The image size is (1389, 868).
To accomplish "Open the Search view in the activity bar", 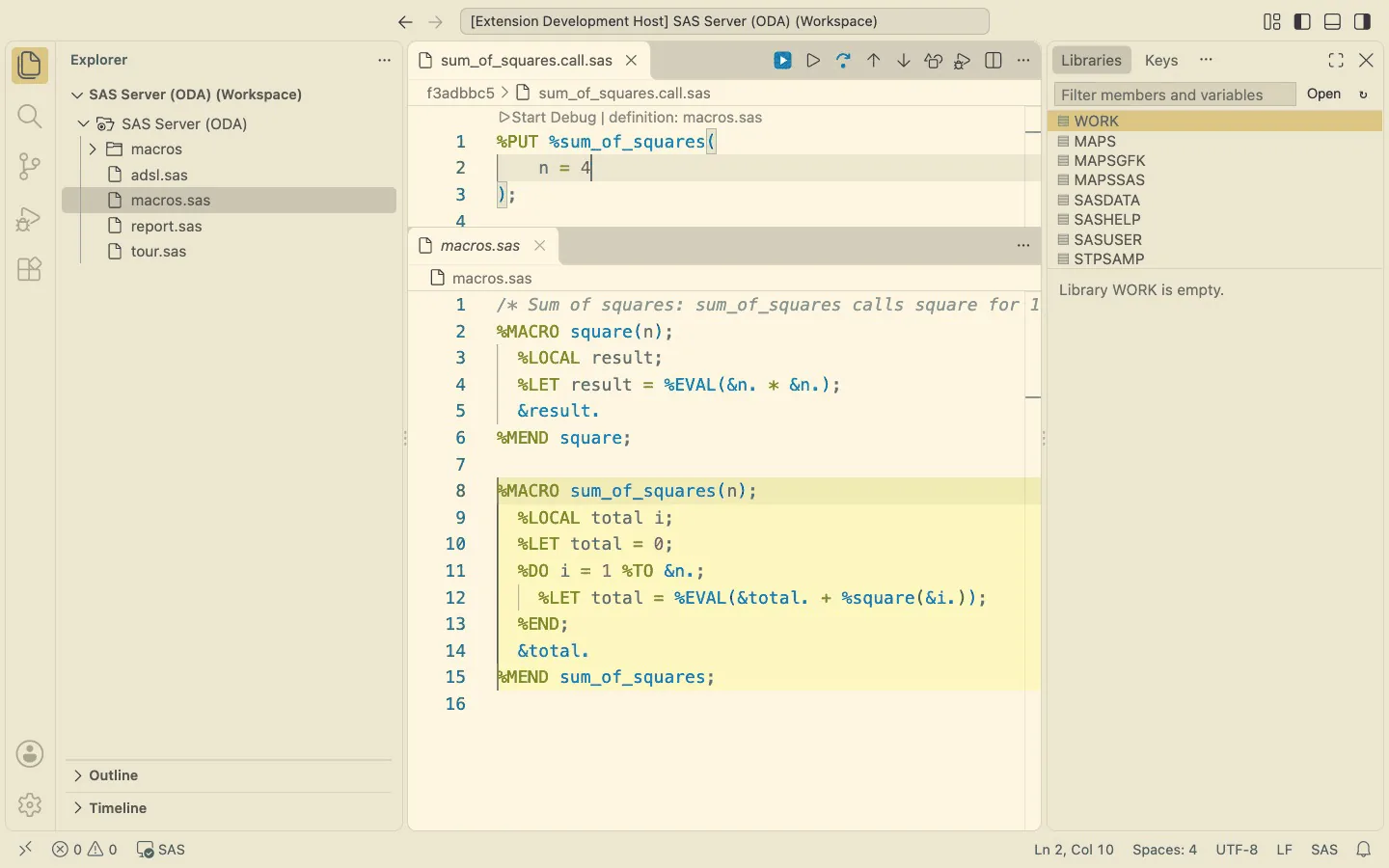I will coord(30,117).
